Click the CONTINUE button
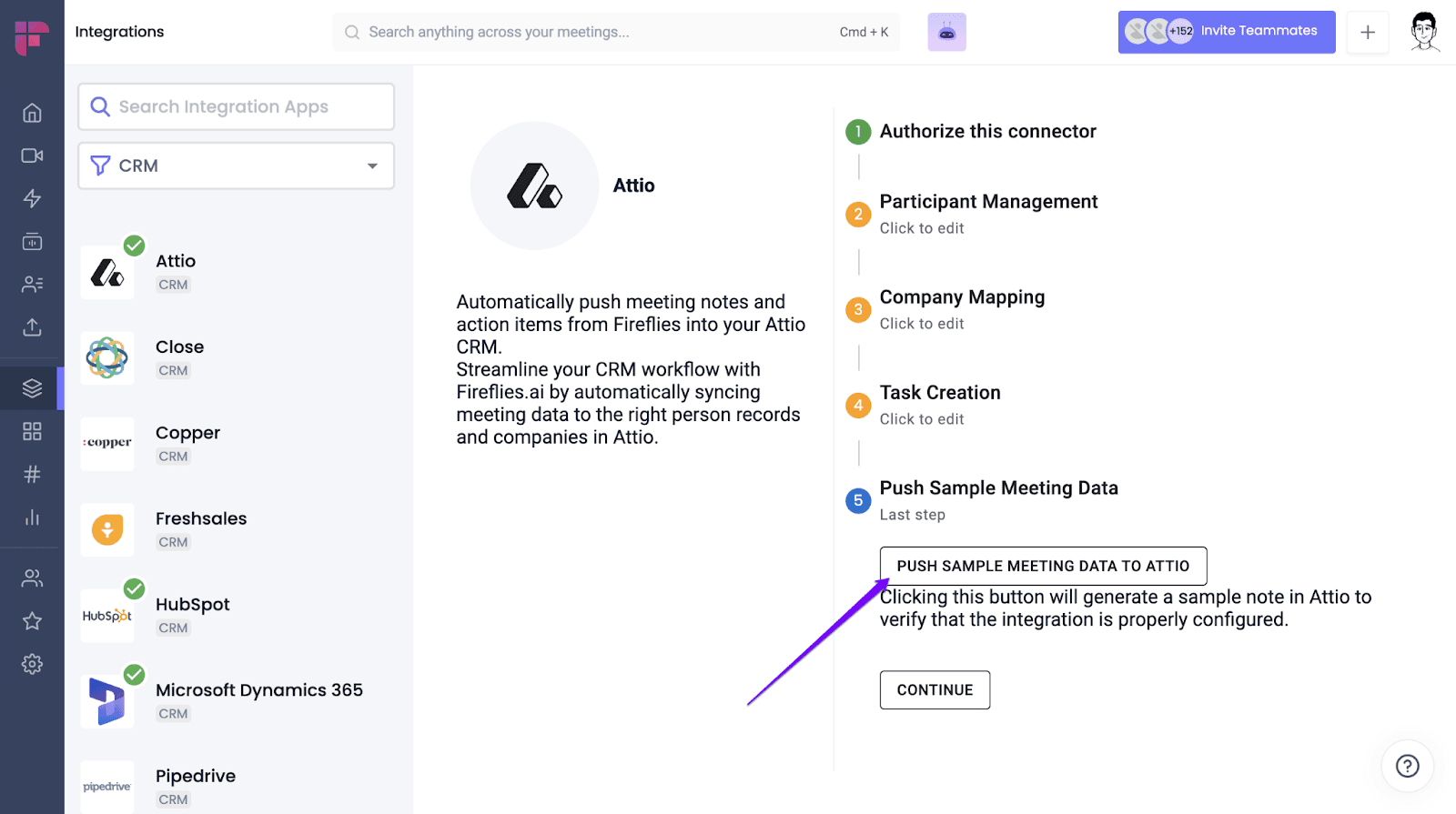Screen dimensions: 1456x814 (935, 689)
